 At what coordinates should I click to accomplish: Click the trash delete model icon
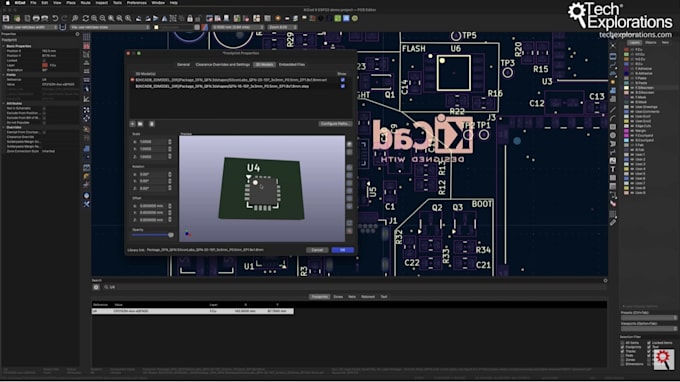[x=151, y=124]
